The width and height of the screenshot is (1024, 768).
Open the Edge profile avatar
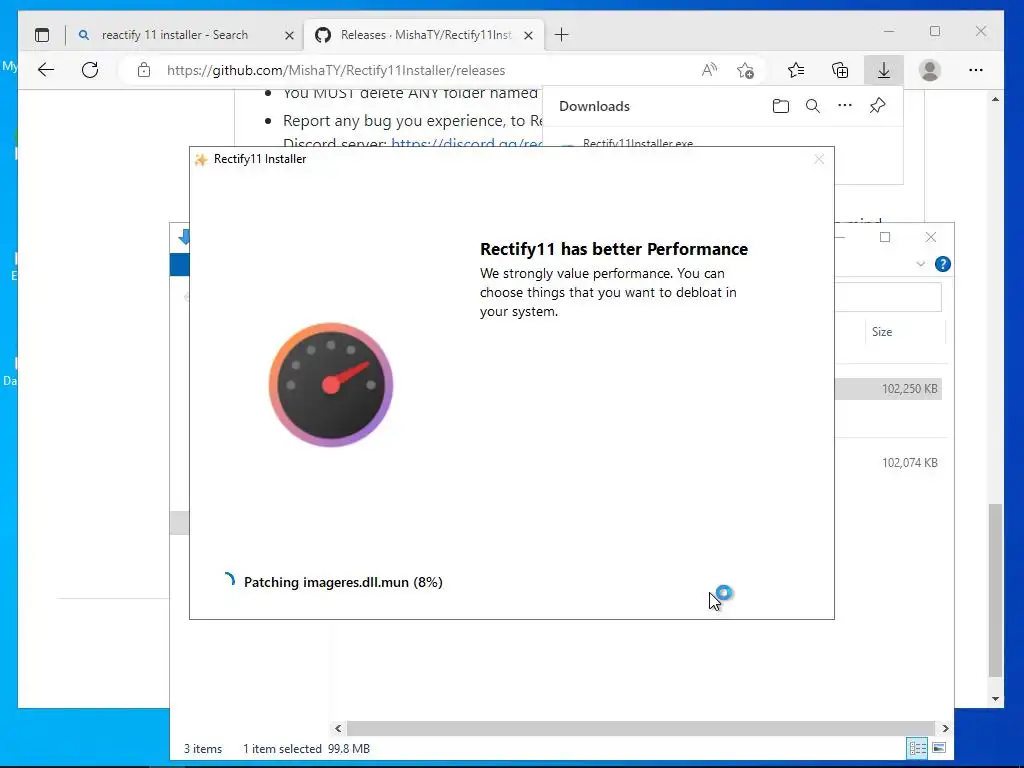(x=929, y=70)
